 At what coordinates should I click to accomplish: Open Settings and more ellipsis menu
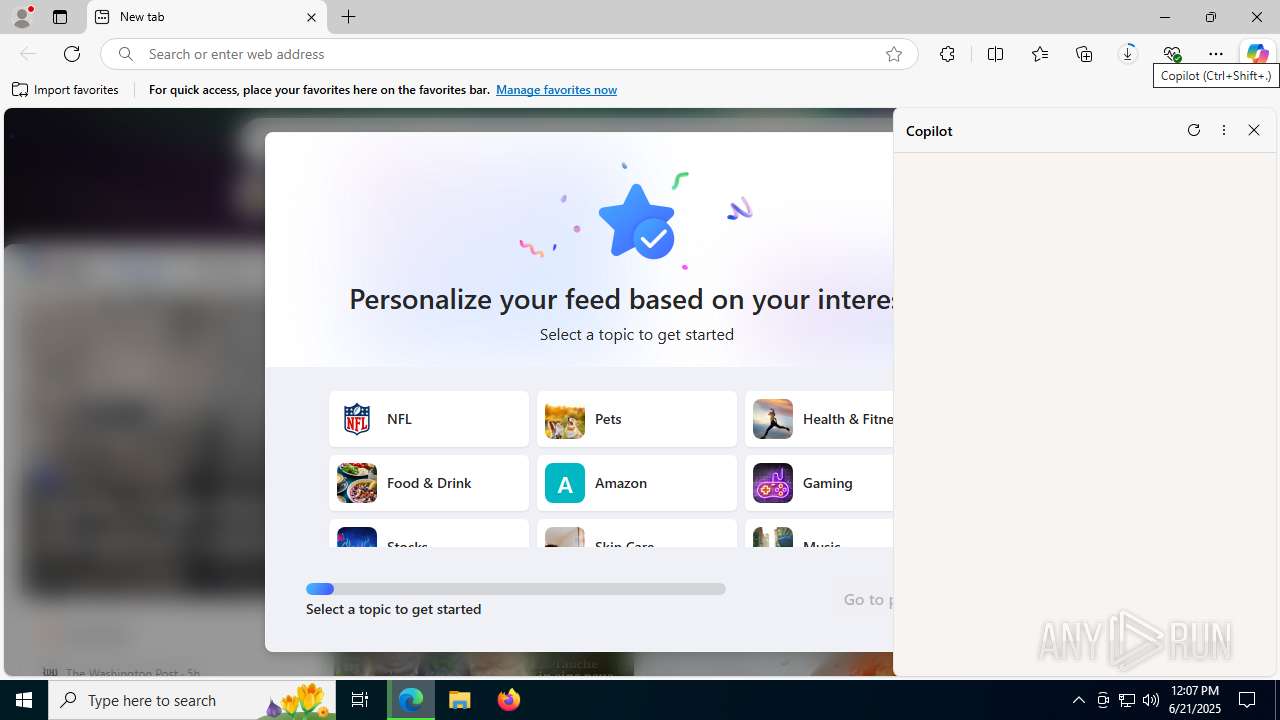click(x=1216, y=54)
